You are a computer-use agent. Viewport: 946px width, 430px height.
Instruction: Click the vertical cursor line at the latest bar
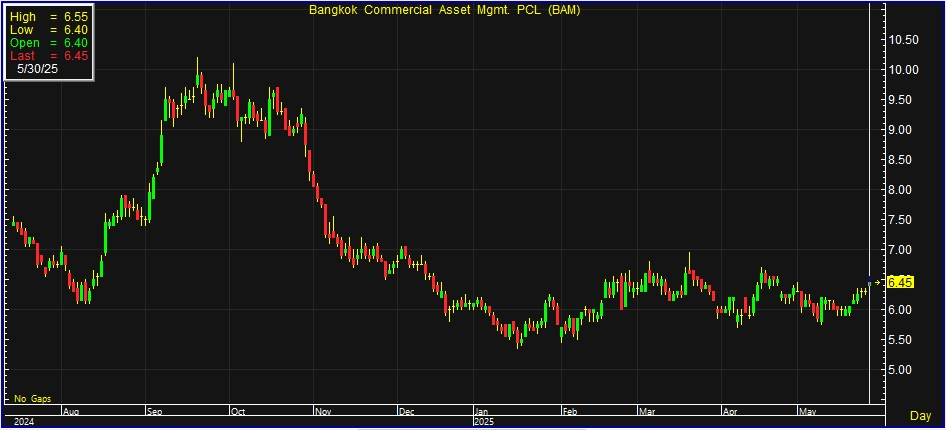pos(869,204)
